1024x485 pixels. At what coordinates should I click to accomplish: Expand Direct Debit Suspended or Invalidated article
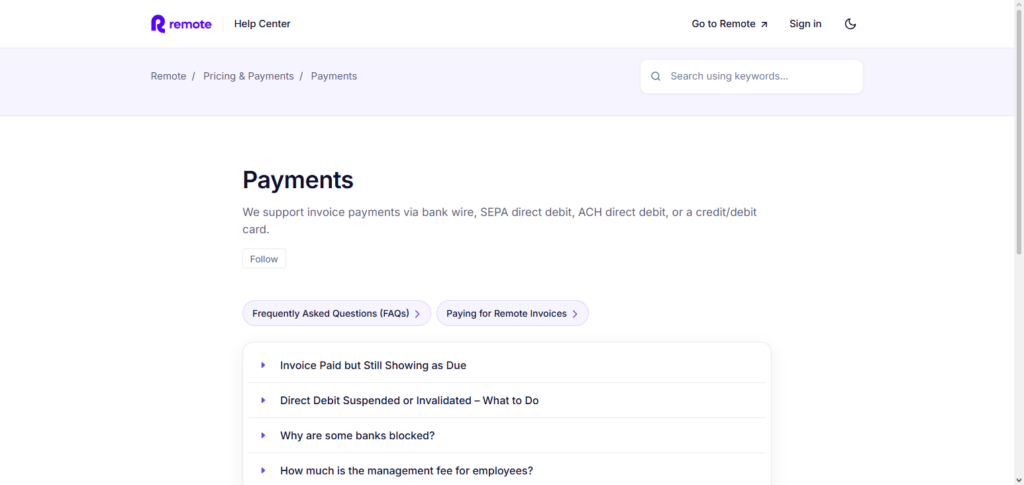pos(506,401)
